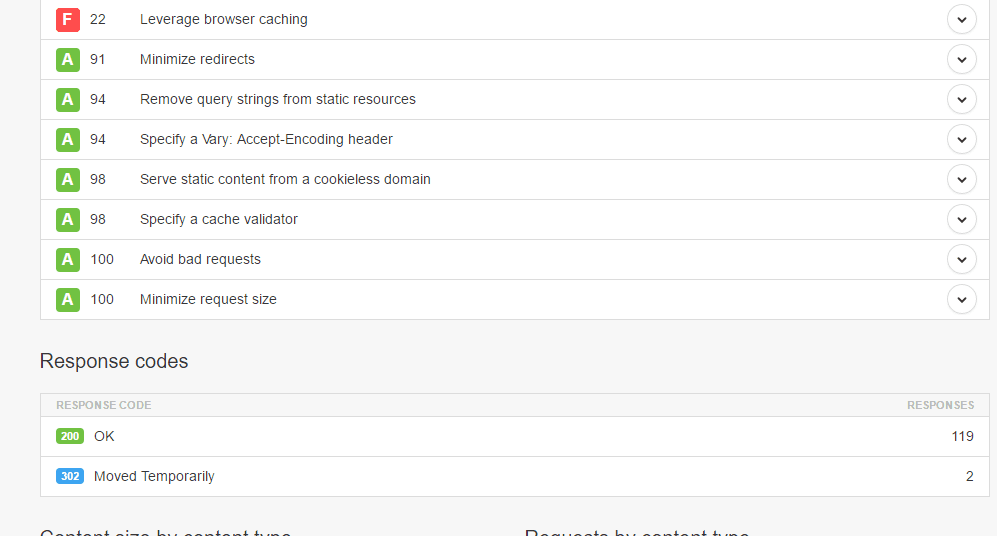This screenshot has height=536, width=997.
Task: Click the red F grade badge
Action: pos(67,19)
